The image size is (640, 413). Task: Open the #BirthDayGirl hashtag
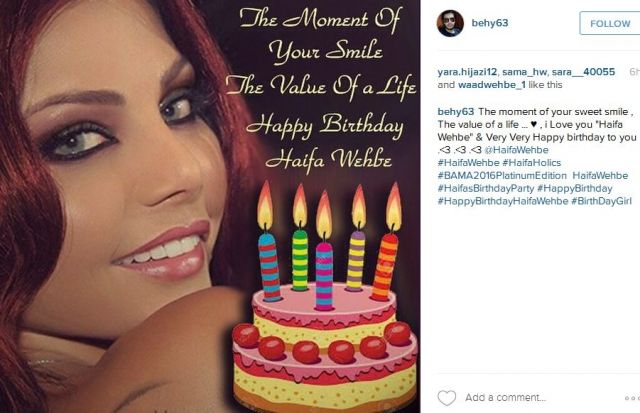pyautogui.click(x=601, y=201)
